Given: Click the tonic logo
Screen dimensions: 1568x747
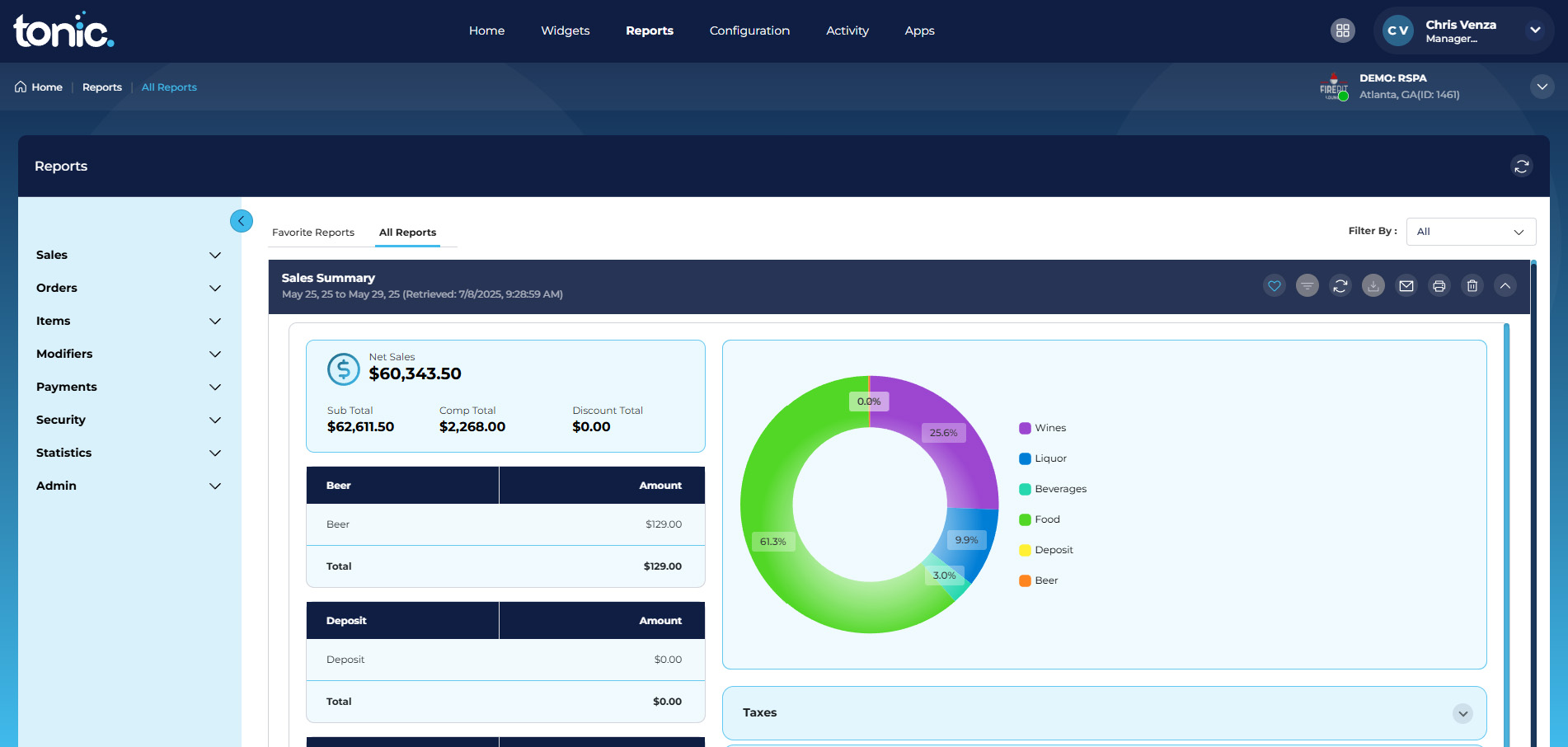Looking at the screenshot, I should click(x=63, y=31).
